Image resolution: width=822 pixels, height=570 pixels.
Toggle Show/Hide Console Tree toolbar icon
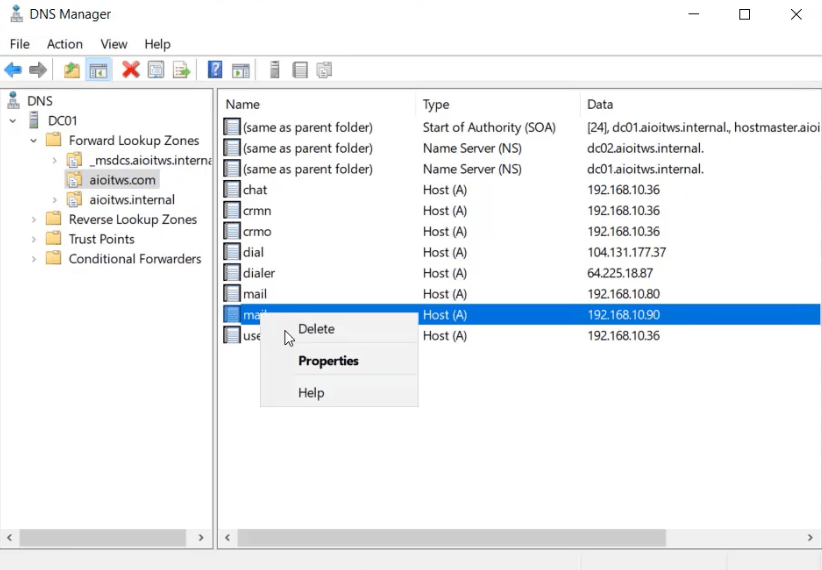[x=98, y=70]
